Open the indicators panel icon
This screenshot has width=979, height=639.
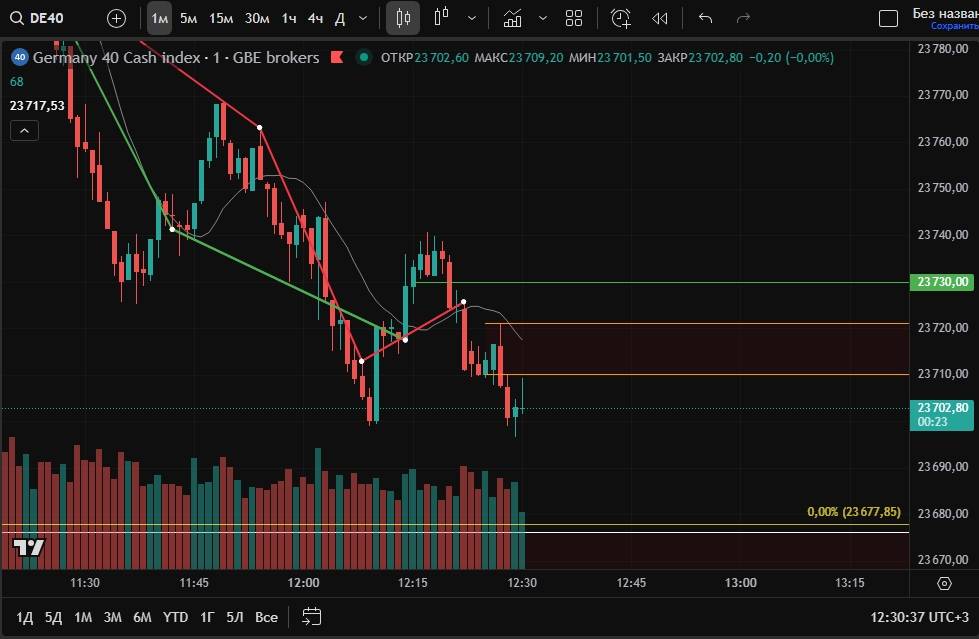pyautogui.click(x=513, y=18)
